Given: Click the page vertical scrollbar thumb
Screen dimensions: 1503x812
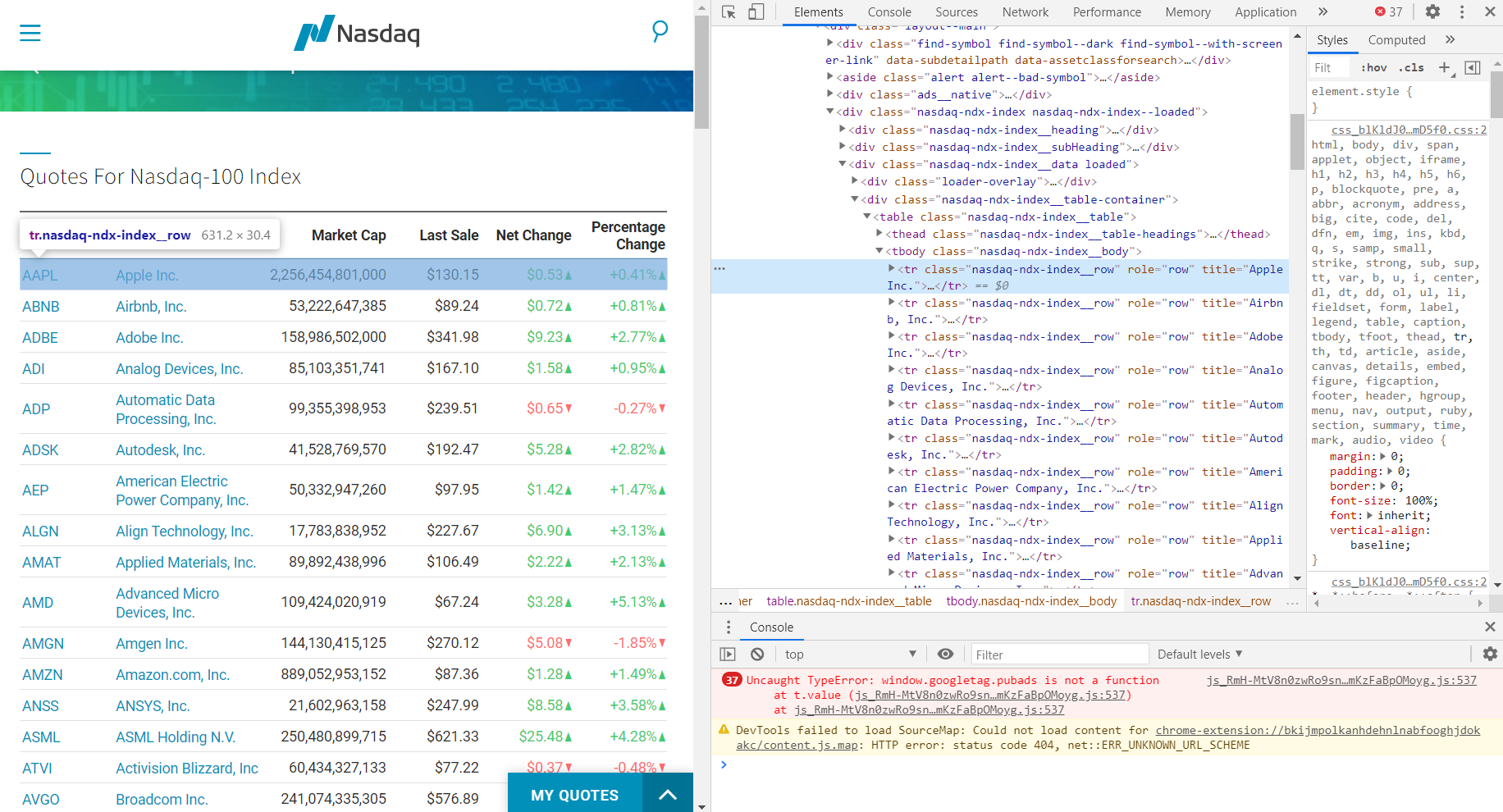Looking at the screenshot, I should pos(701,72).
